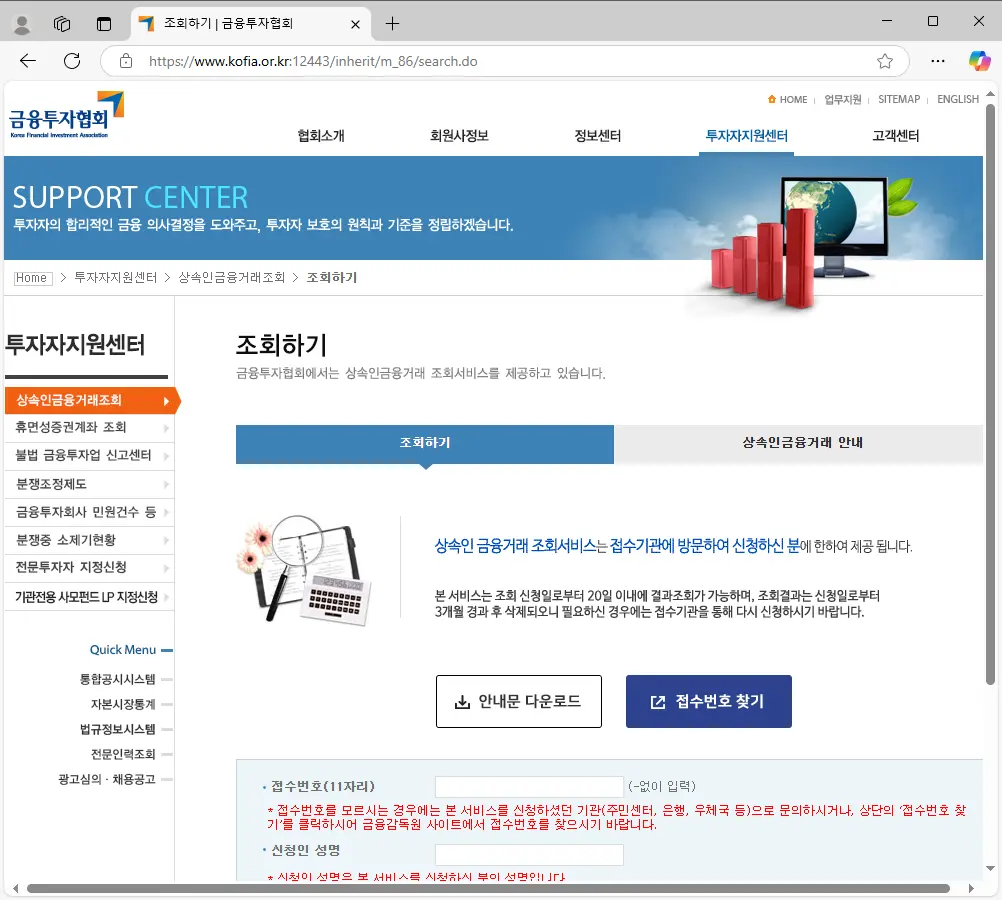Close the 조회하기 browser tab

[x=355, y=24]
